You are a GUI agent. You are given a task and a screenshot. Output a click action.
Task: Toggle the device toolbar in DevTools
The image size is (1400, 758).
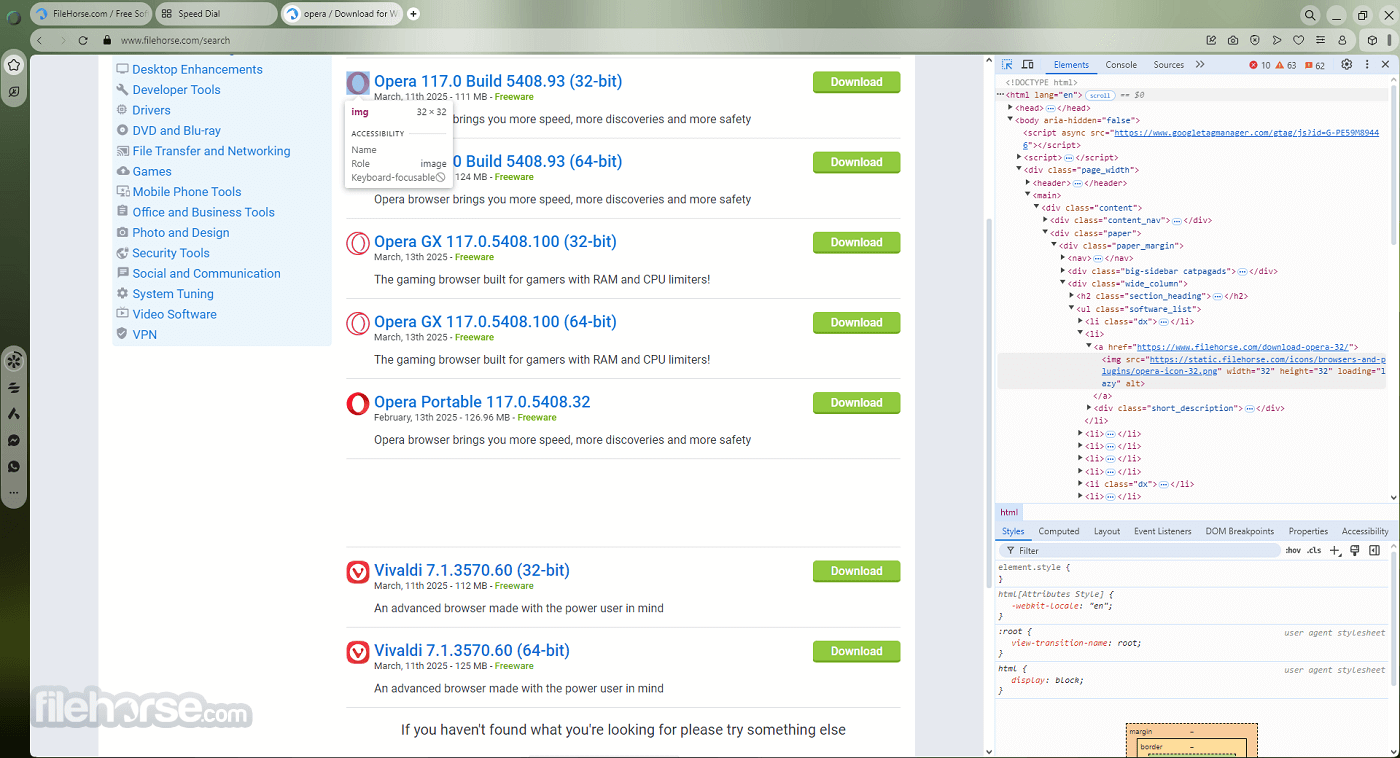1027,65
